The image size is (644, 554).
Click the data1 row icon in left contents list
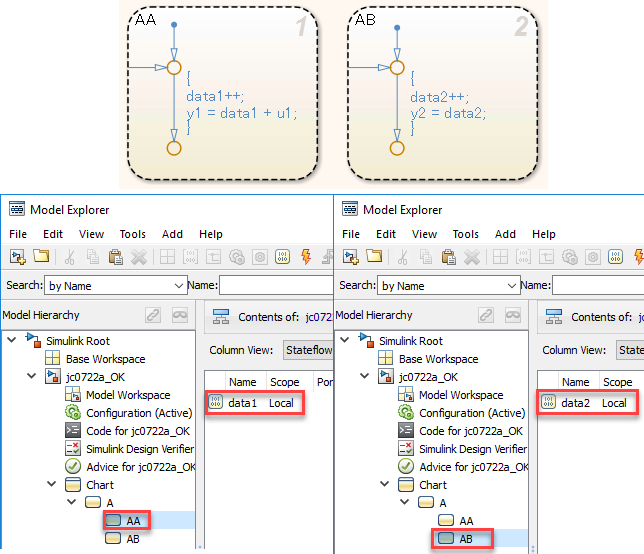[x=216, y=402]
